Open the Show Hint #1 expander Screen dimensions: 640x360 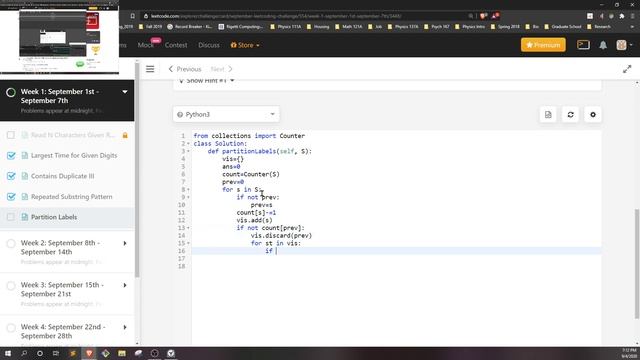[x=207, y=80]
